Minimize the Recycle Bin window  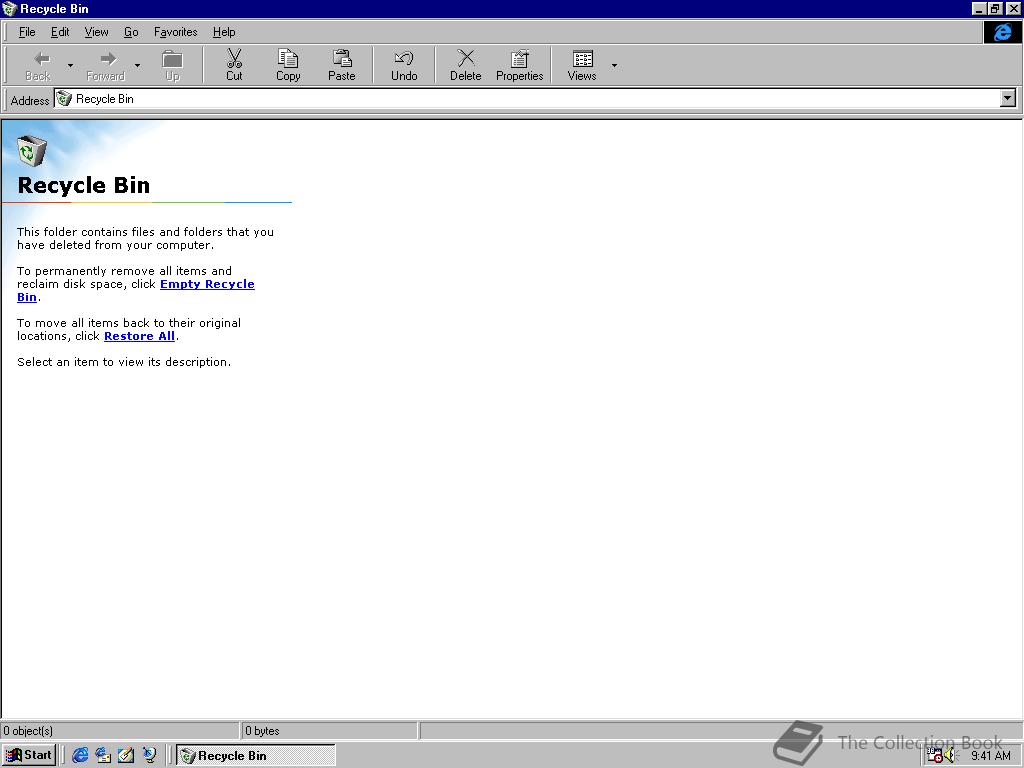[979, 8]
